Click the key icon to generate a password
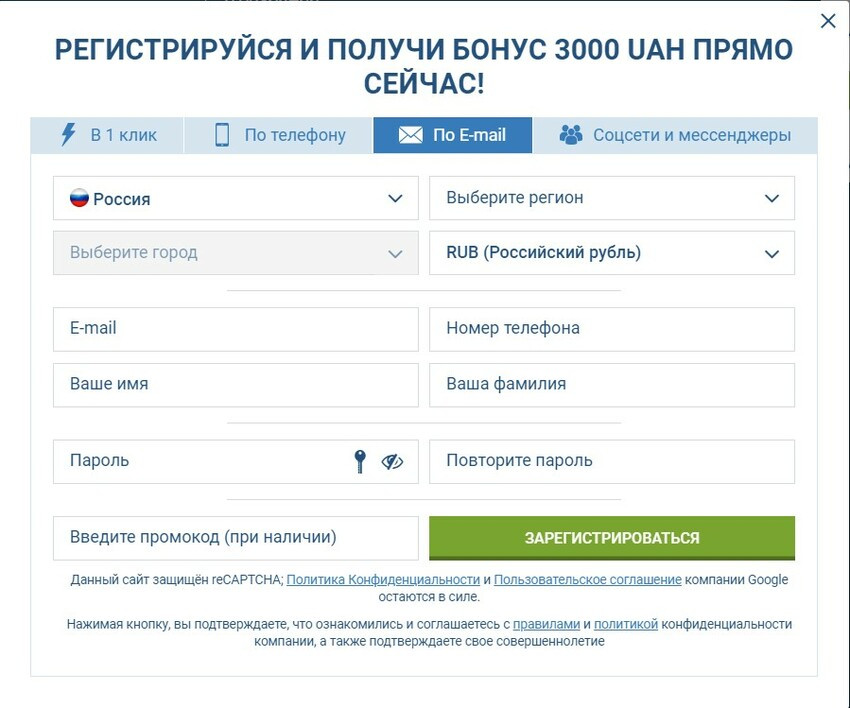The height and width of the screenshot is (708, 850). [x=360, y=461]
